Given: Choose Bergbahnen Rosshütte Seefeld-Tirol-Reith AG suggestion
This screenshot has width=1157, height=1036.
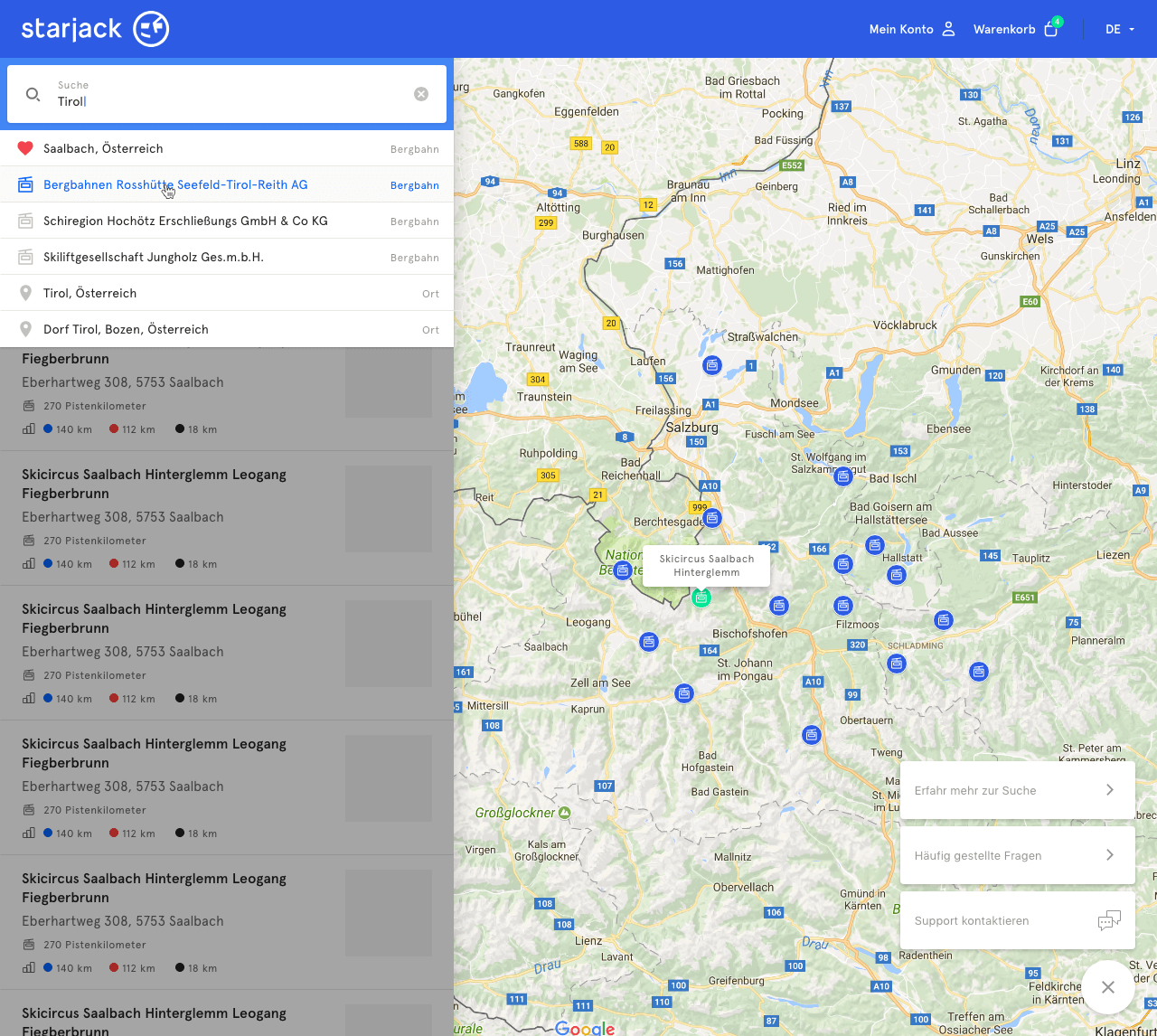Looking at the screenshot, I should coord(227,184).
